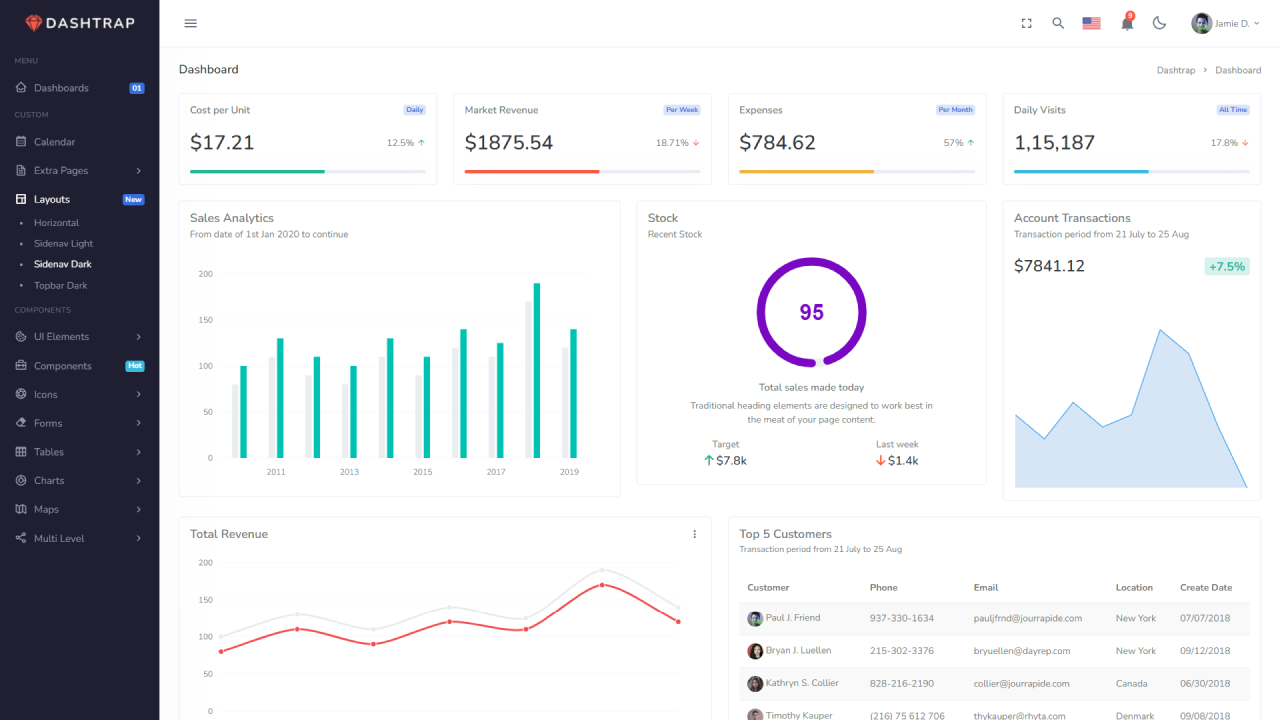The image size is (1280, 720).
Task: Select the Sidenav Light layout
Action: tap(63, 244)
